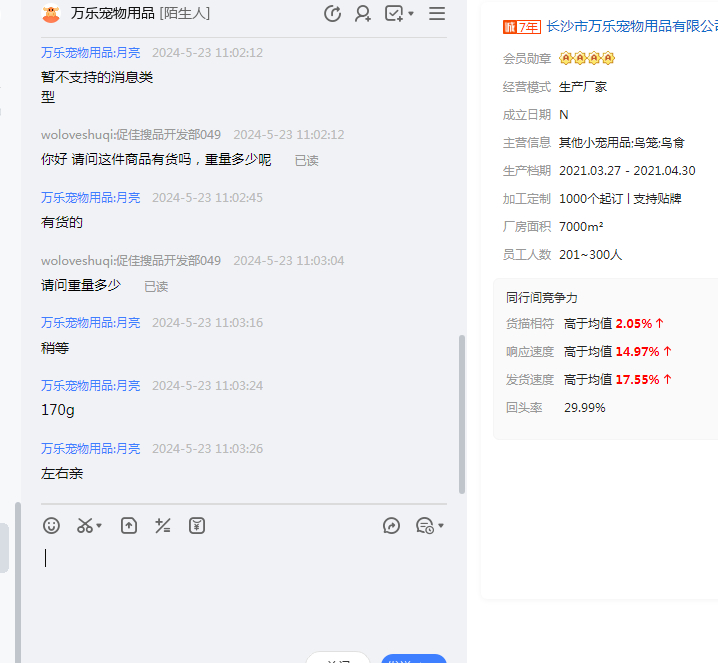
Task: Open the emoji picker
Action: 52,525
